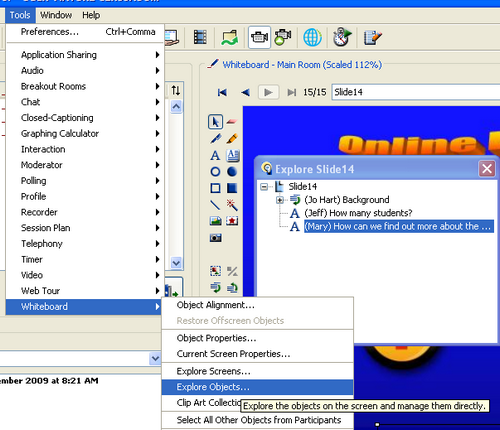This screenshot has width=500, height=430.
Task: Pick the filled rectangle tool
Action: [x=232, y=188]
